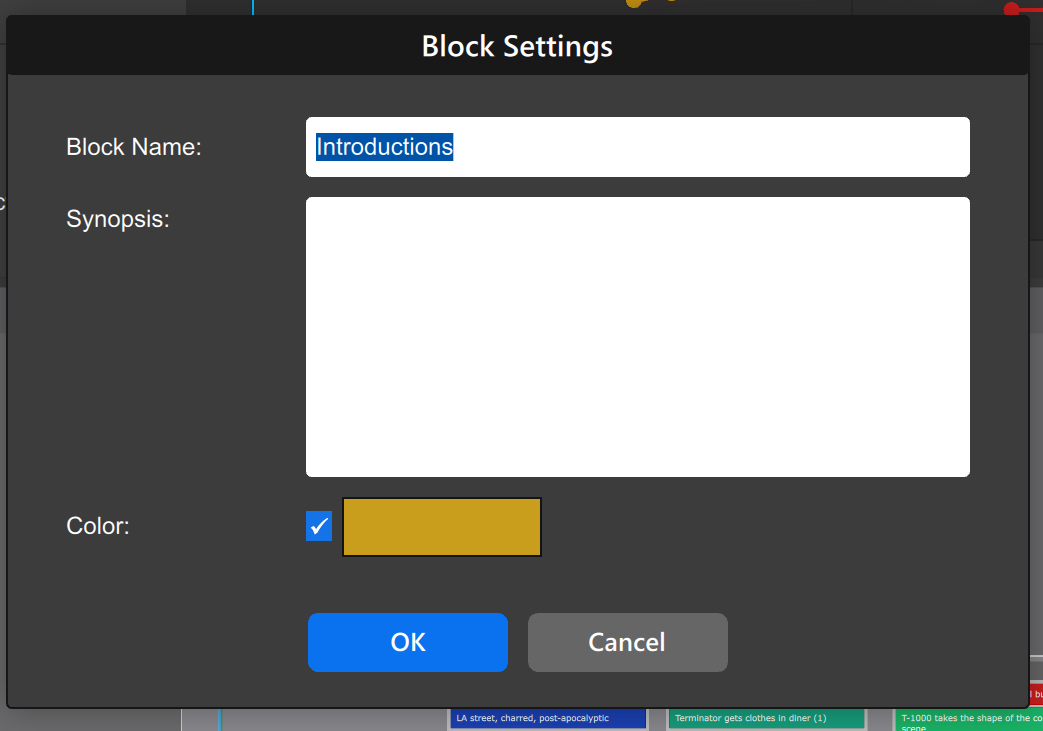The width and height of the screenshot is (1043, 731).
Task: Confirm block settings with OK
Action: tap(407, 642)
